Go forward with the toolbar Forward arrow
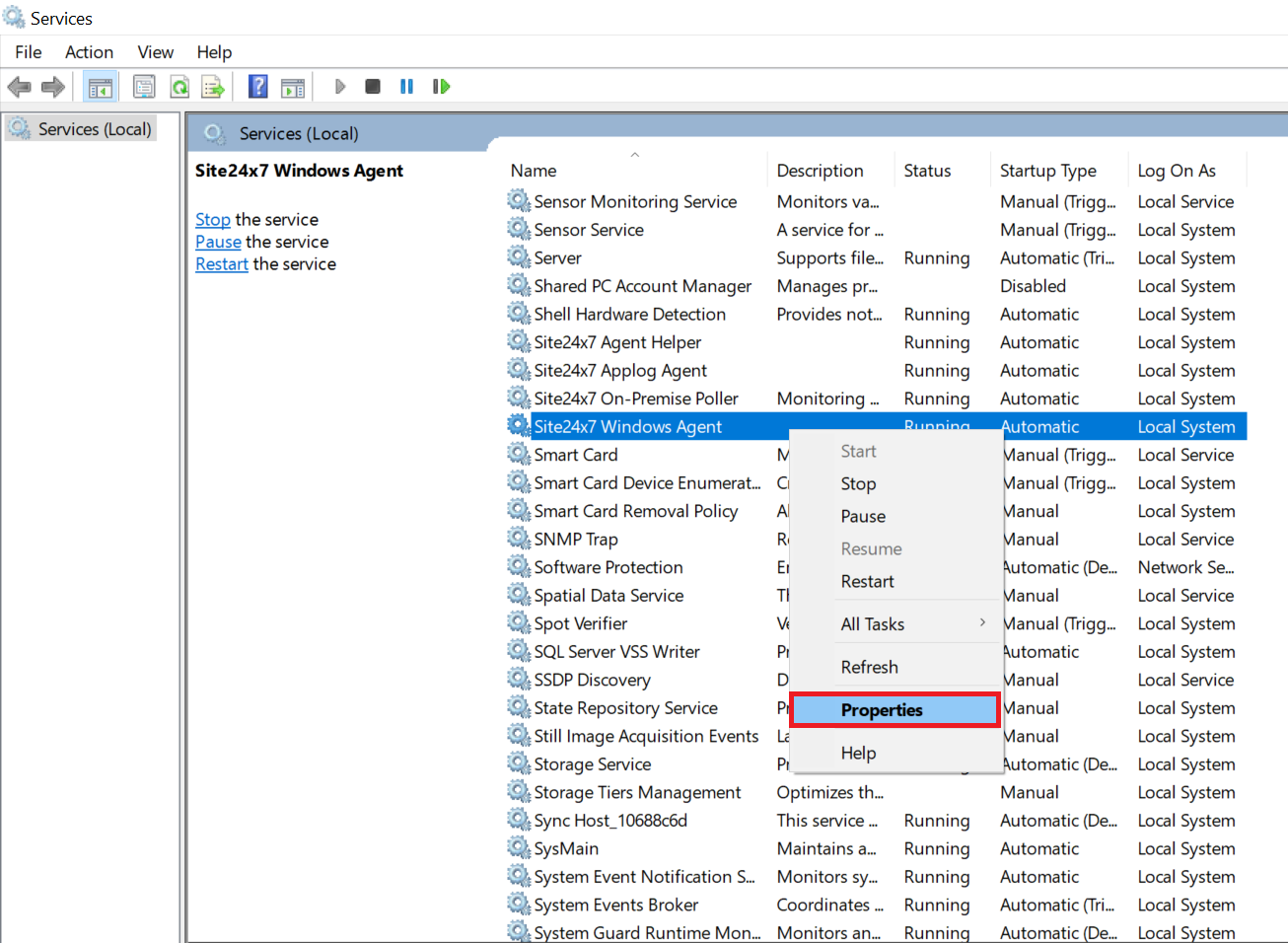1288x943 pixels. coord(53,87)
